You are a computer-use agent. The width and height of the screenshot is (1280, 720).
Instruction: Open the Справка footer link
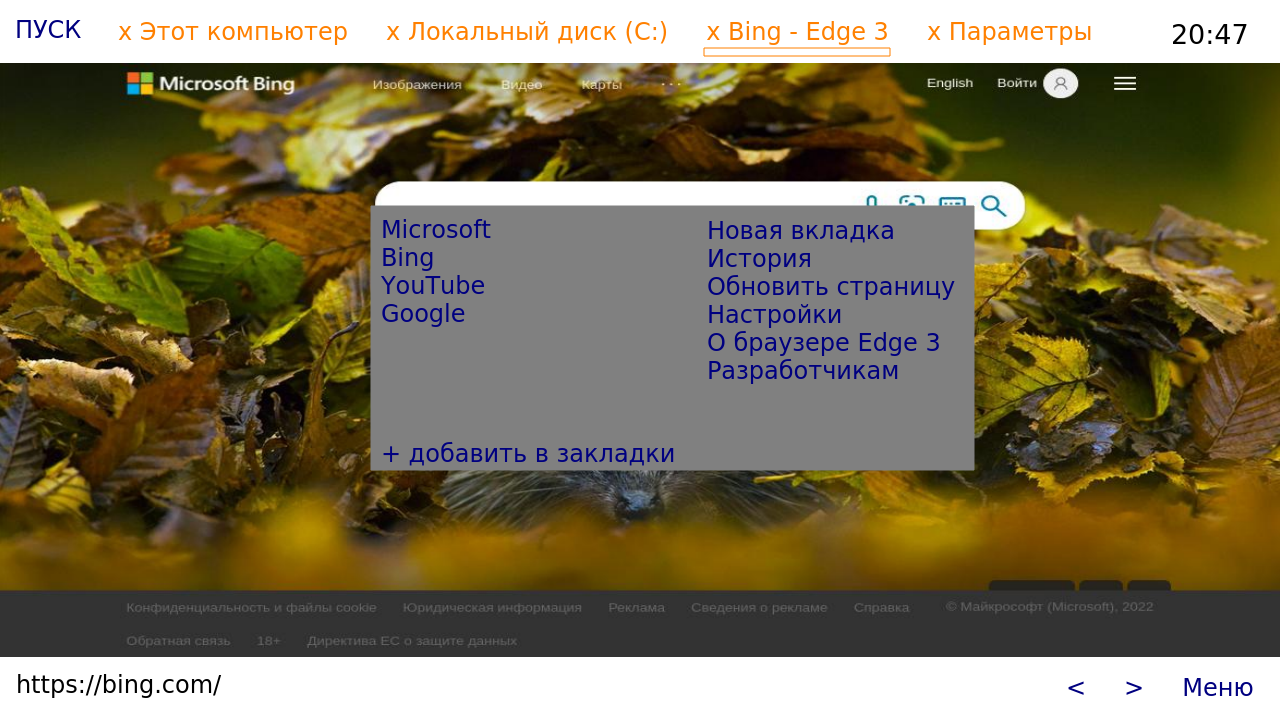point(882,608)
